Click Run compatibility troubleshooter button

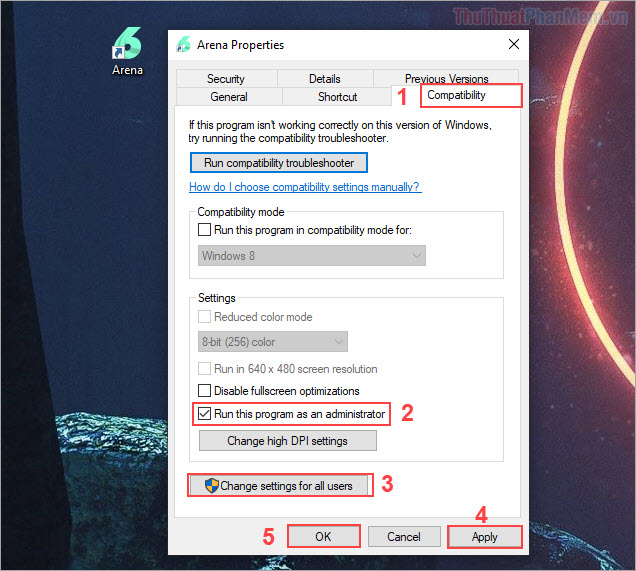tap(278, 163)
